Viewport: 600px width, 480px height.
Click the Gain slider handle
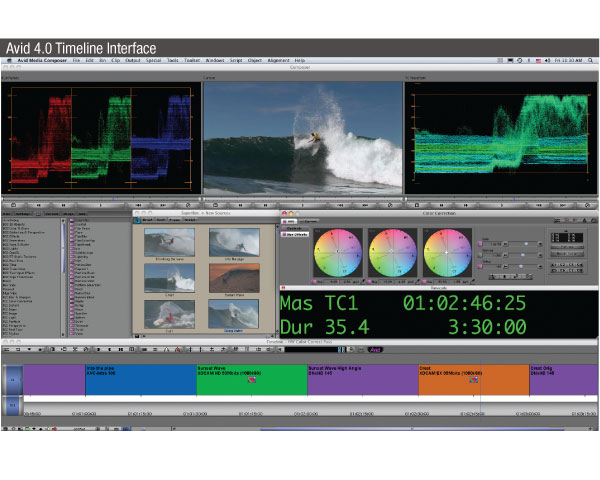point(526,244)
